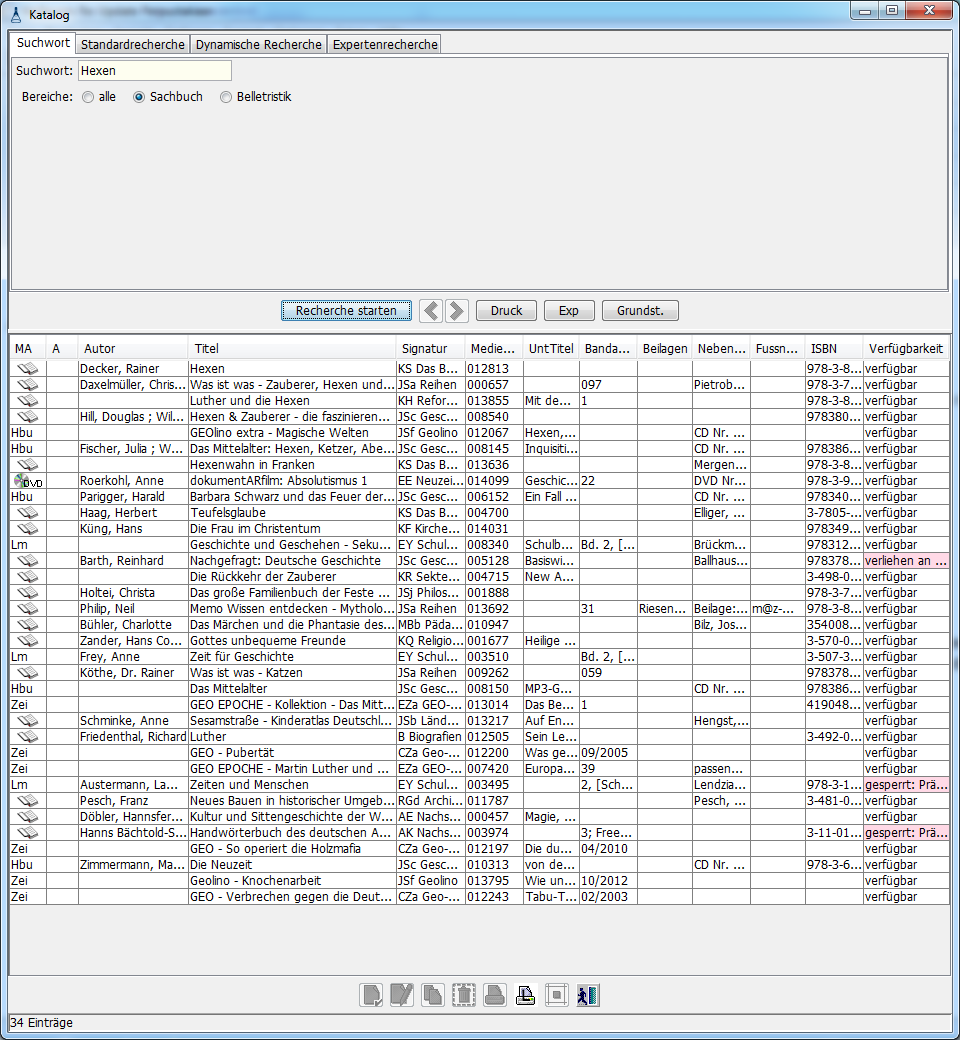Select the 'Belletristik' radio button

[x=226, y=97]
